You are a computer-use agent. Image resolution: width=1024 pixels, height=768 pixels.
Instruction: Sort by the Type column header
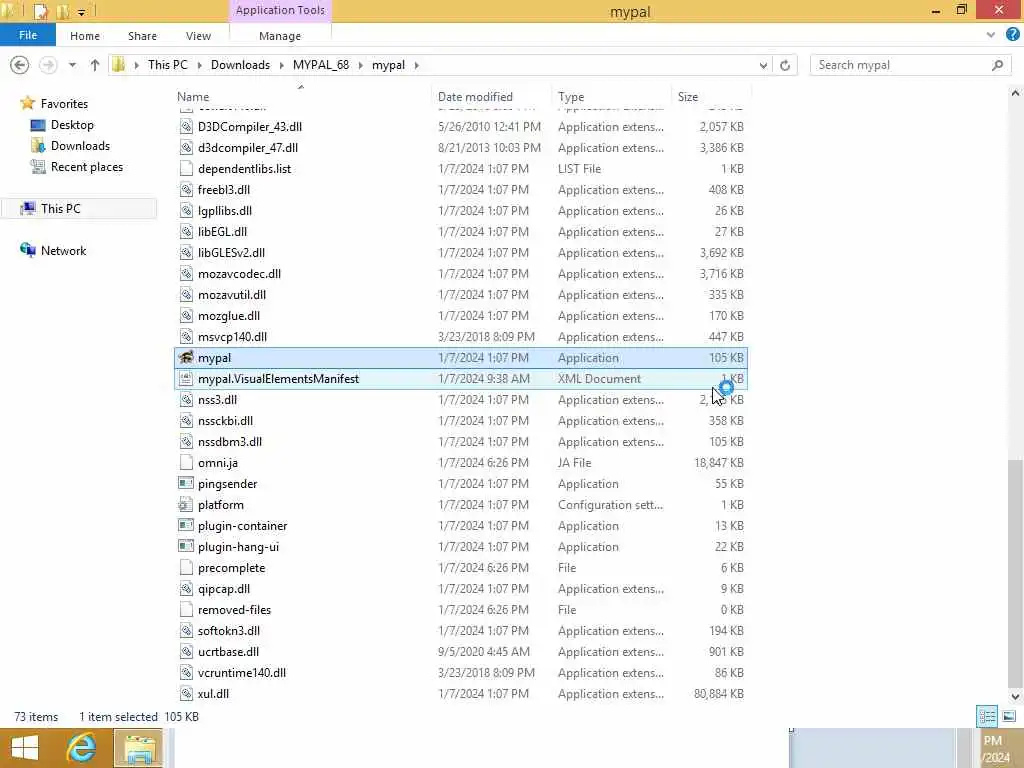[x=571, y=97]
